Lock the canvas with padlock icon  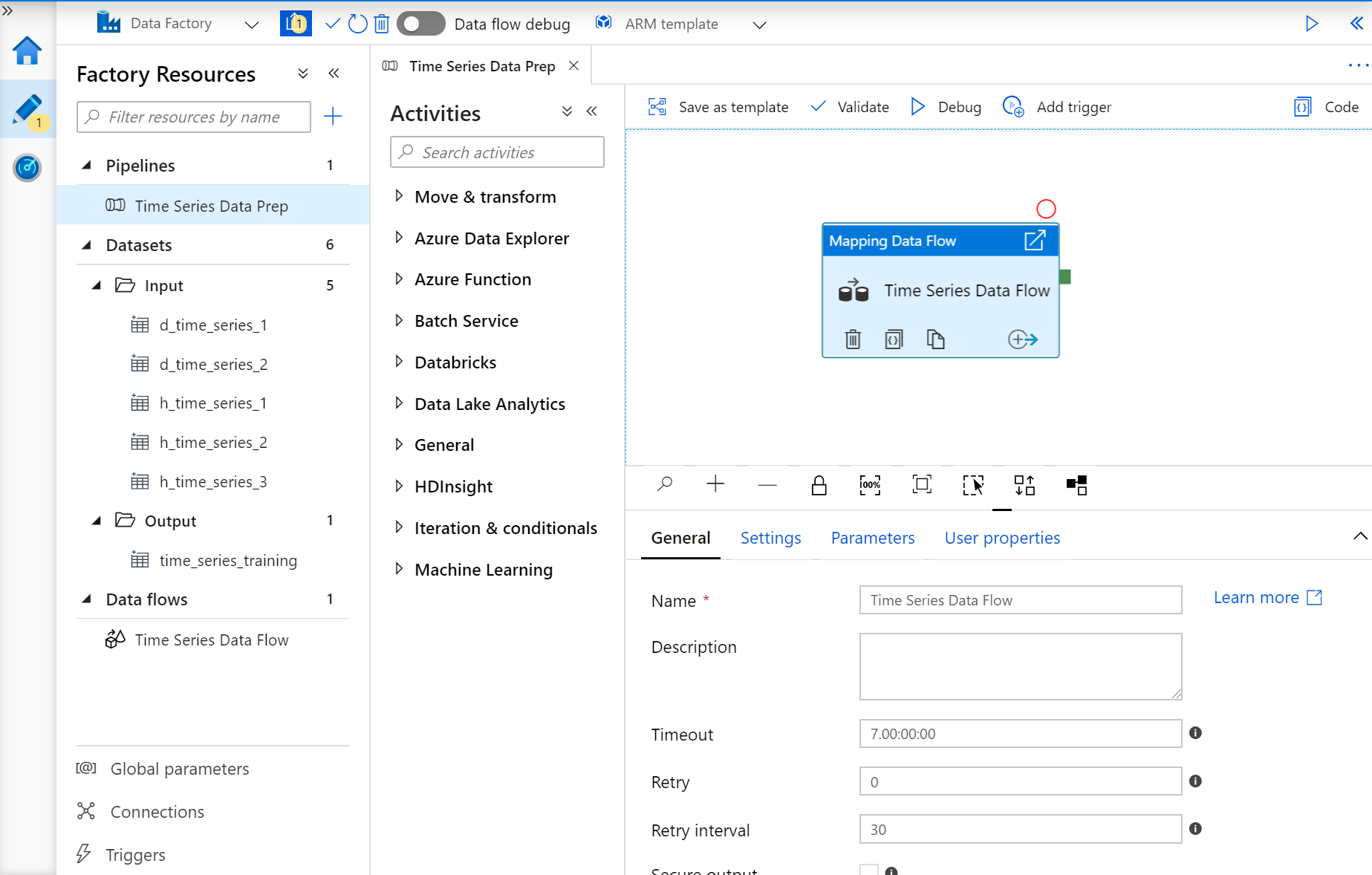(819, 485)
